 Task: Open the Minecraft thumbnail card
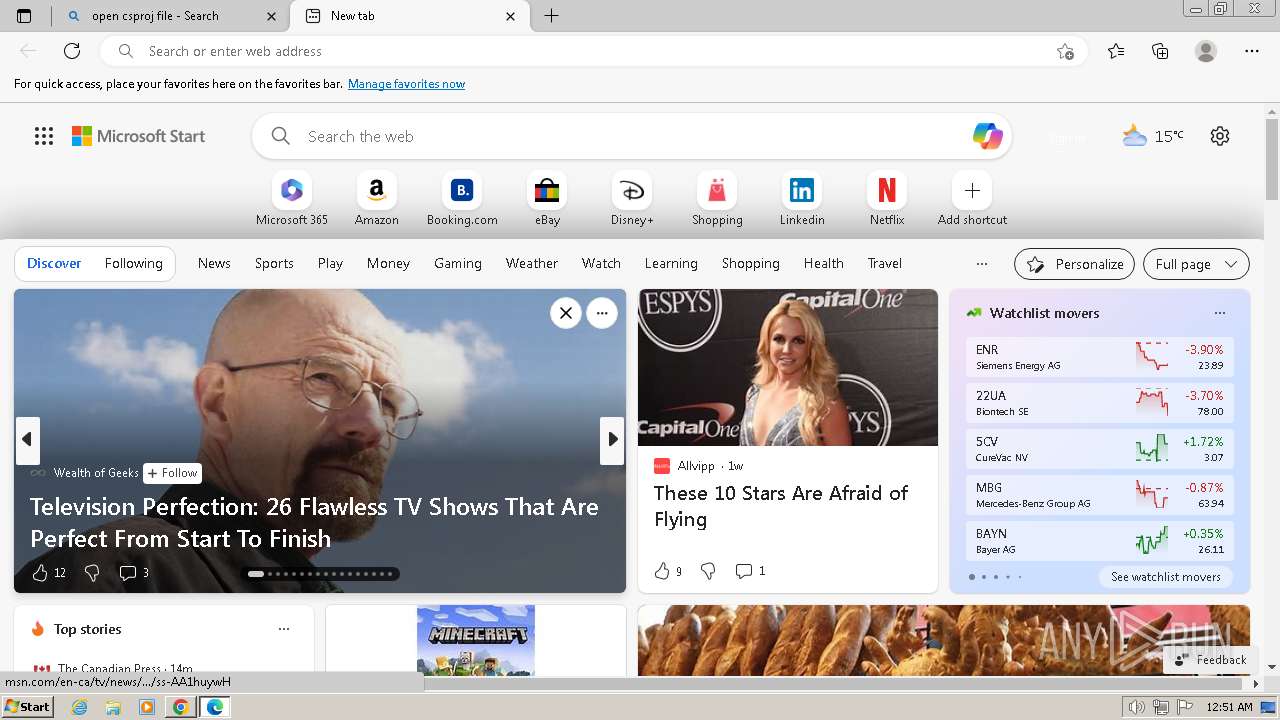click(x=476, y=640)
